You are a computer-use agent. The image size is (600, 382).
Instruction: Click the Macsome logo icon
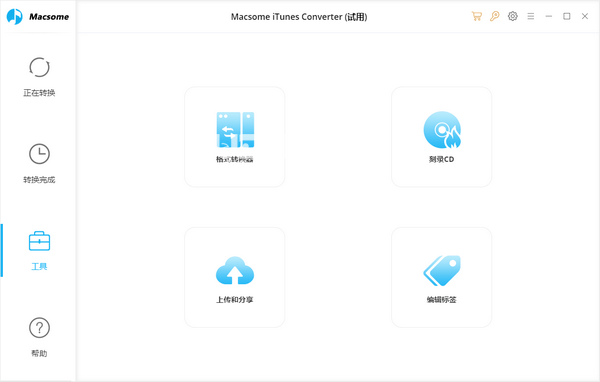(x=15, y=16)
